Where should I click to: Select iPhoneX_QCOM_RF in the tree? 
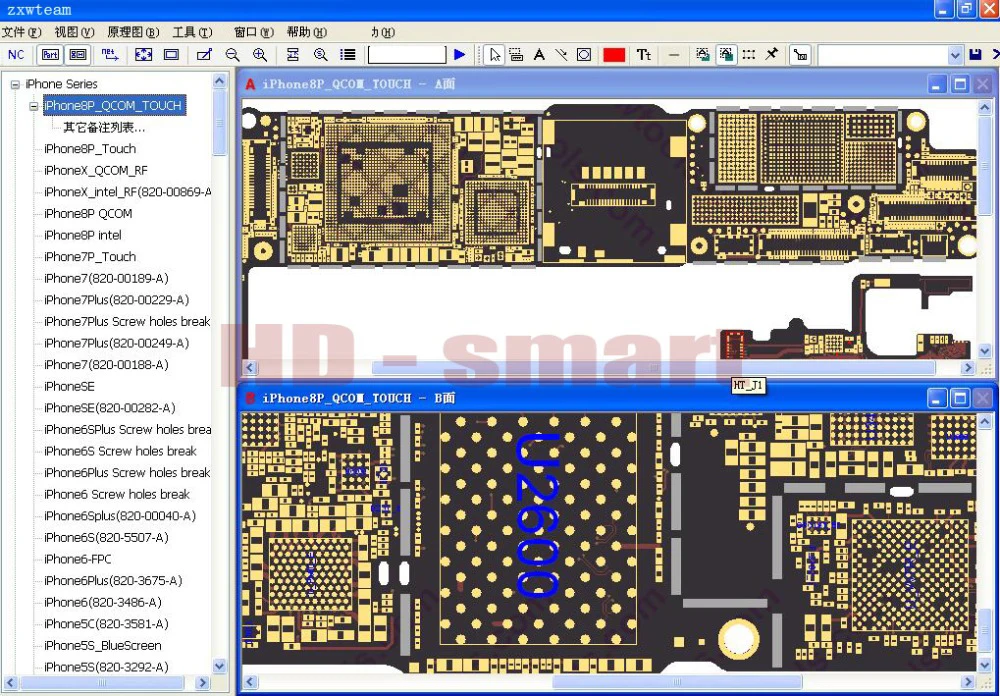96,170
